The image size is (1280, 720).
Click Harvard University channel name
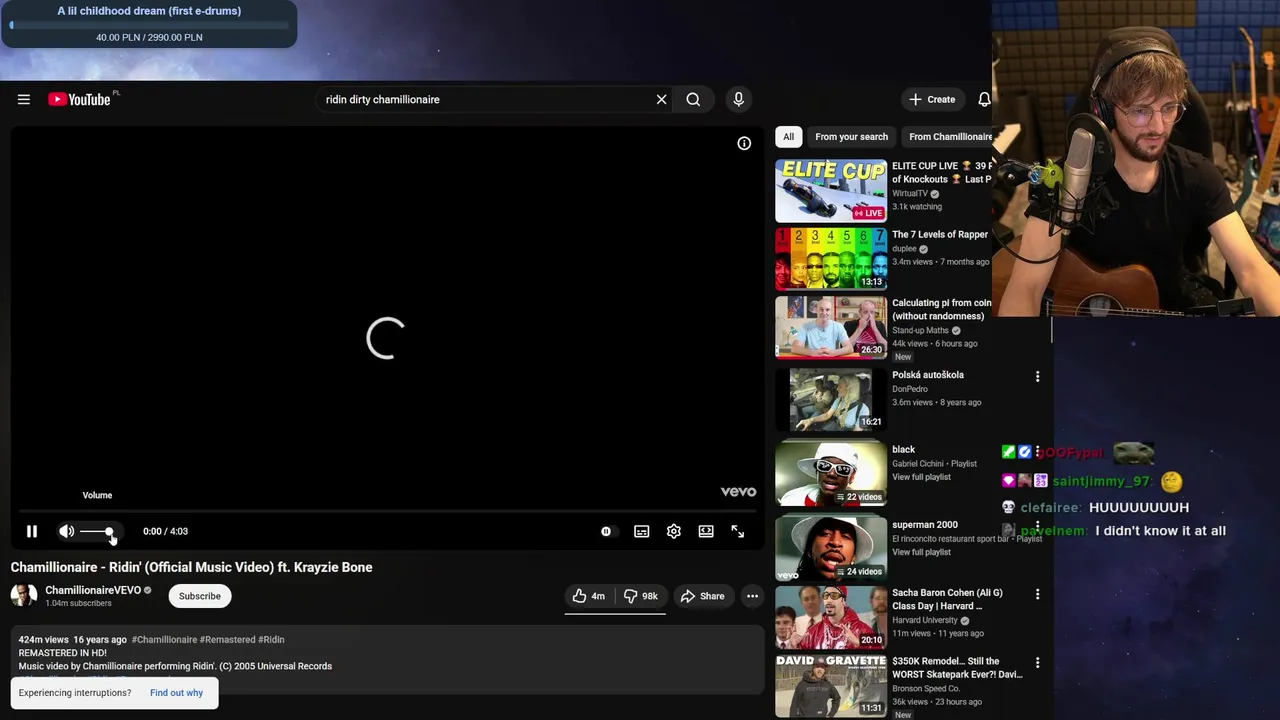point(925,620)
